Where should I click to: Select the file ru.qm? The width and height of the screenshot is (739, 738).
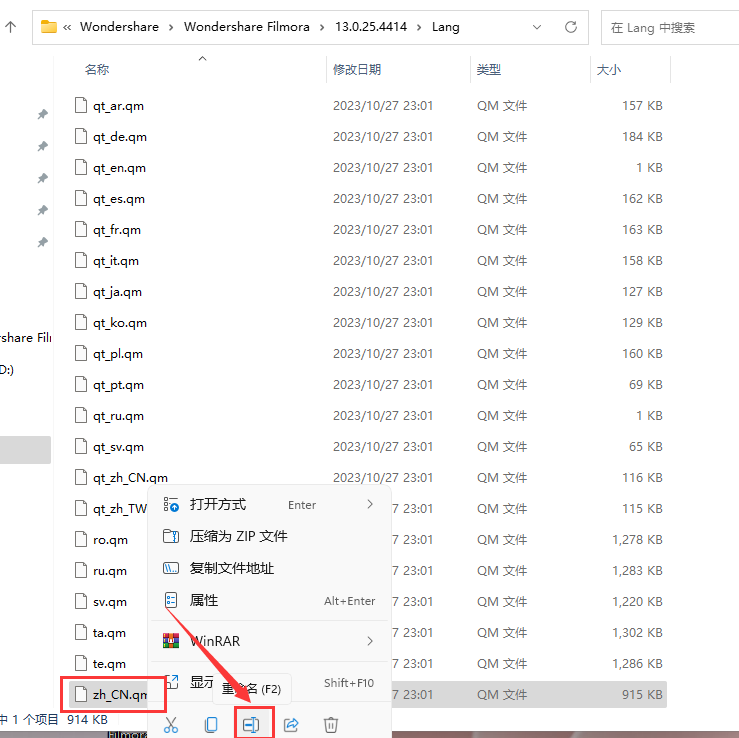[x=110, y=571]
